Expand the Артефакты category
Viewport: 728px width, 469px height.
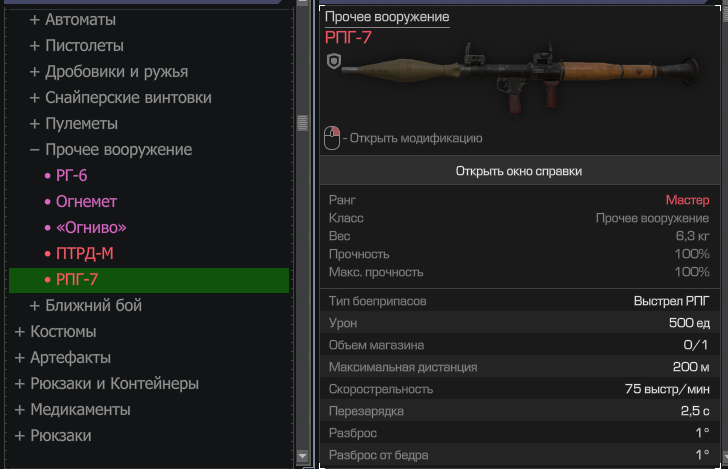click(x=63, y=358)
